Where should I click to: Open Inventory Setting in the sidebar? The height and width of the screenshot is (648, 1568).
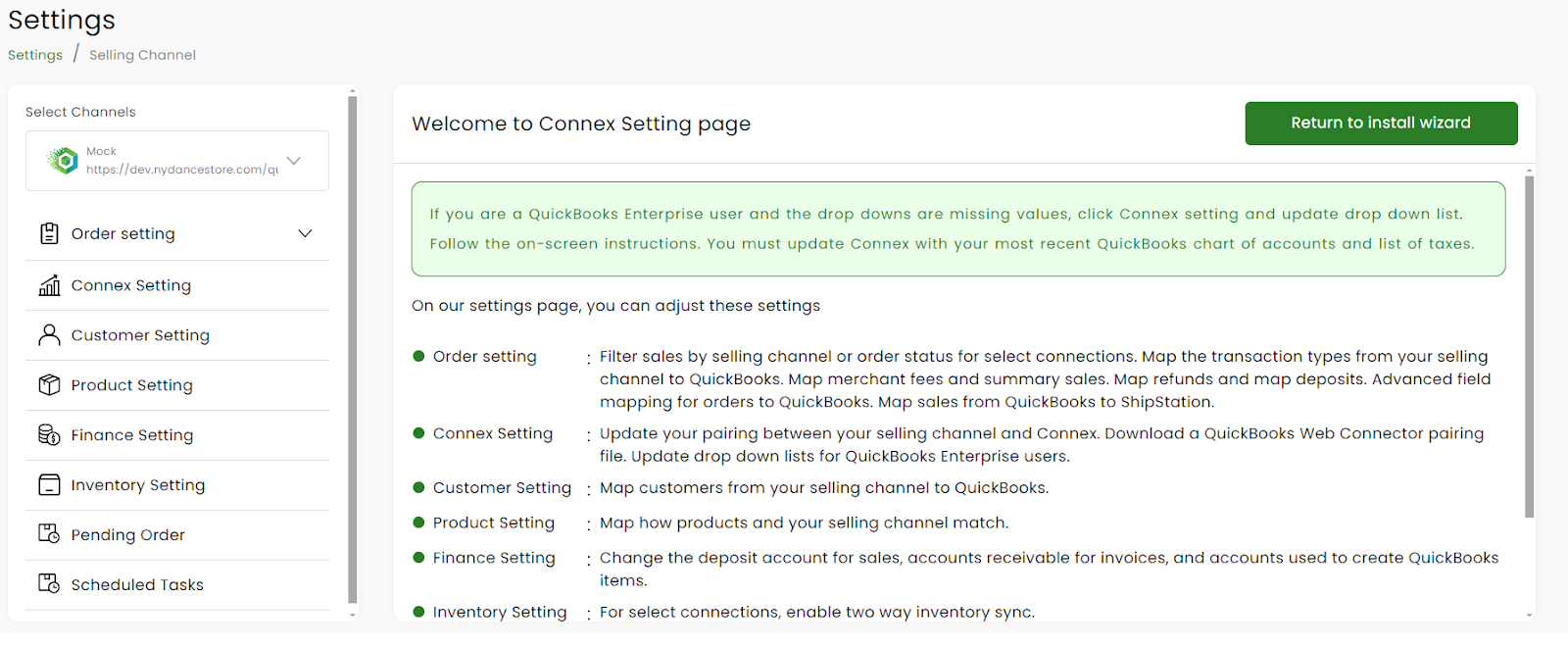pyautogui.click(x=177, y=485)
